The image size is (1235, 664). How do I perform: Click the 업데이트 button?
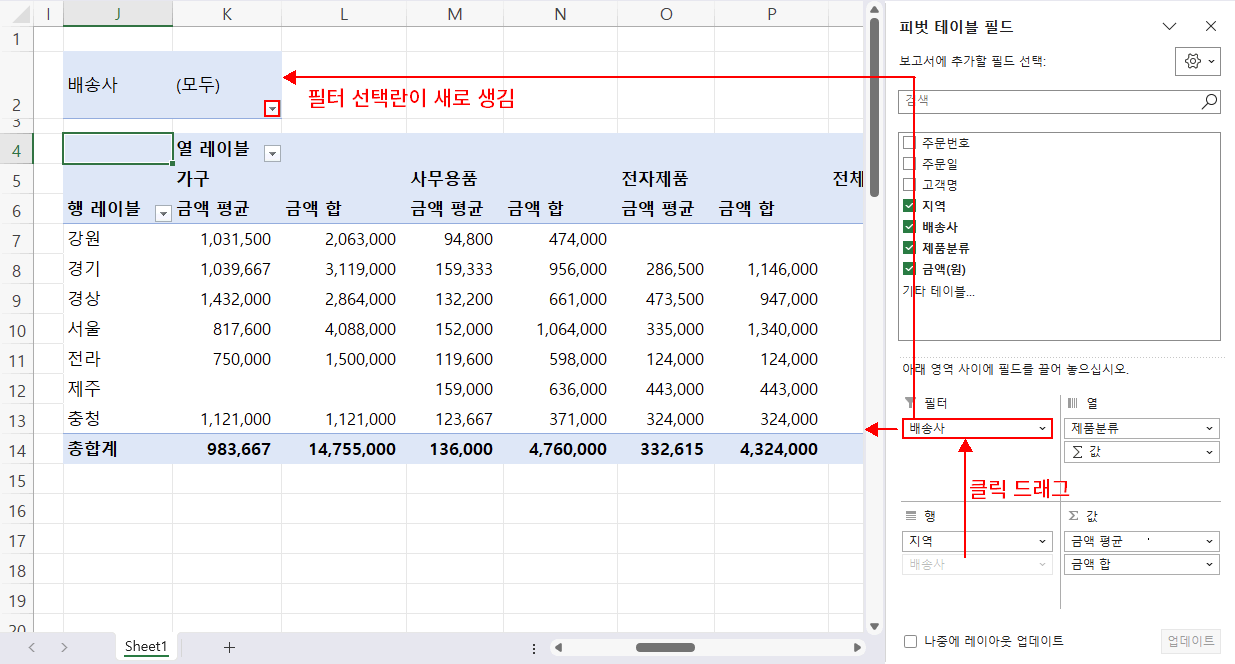[1189, 641]
